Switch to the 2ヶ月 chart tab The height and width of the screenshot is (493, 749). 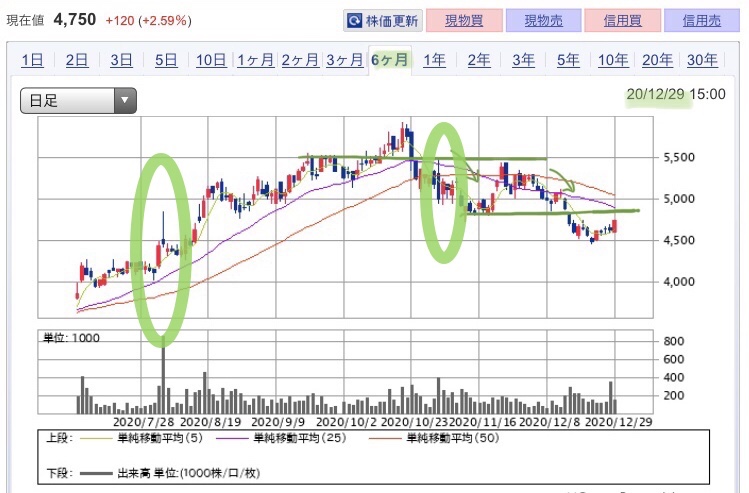(x=300, y=60)
